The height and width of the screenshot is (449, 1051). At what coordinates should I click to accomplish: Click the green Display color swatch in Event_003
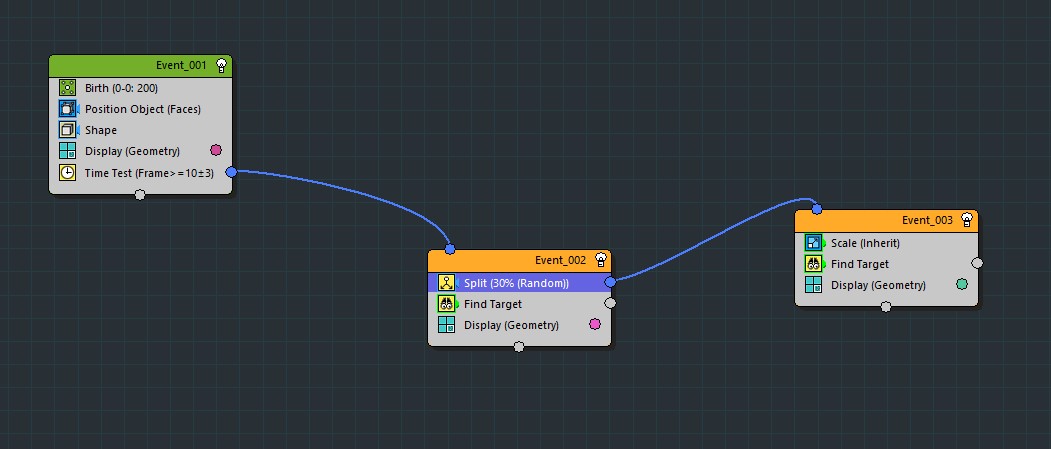coord(962,285)
